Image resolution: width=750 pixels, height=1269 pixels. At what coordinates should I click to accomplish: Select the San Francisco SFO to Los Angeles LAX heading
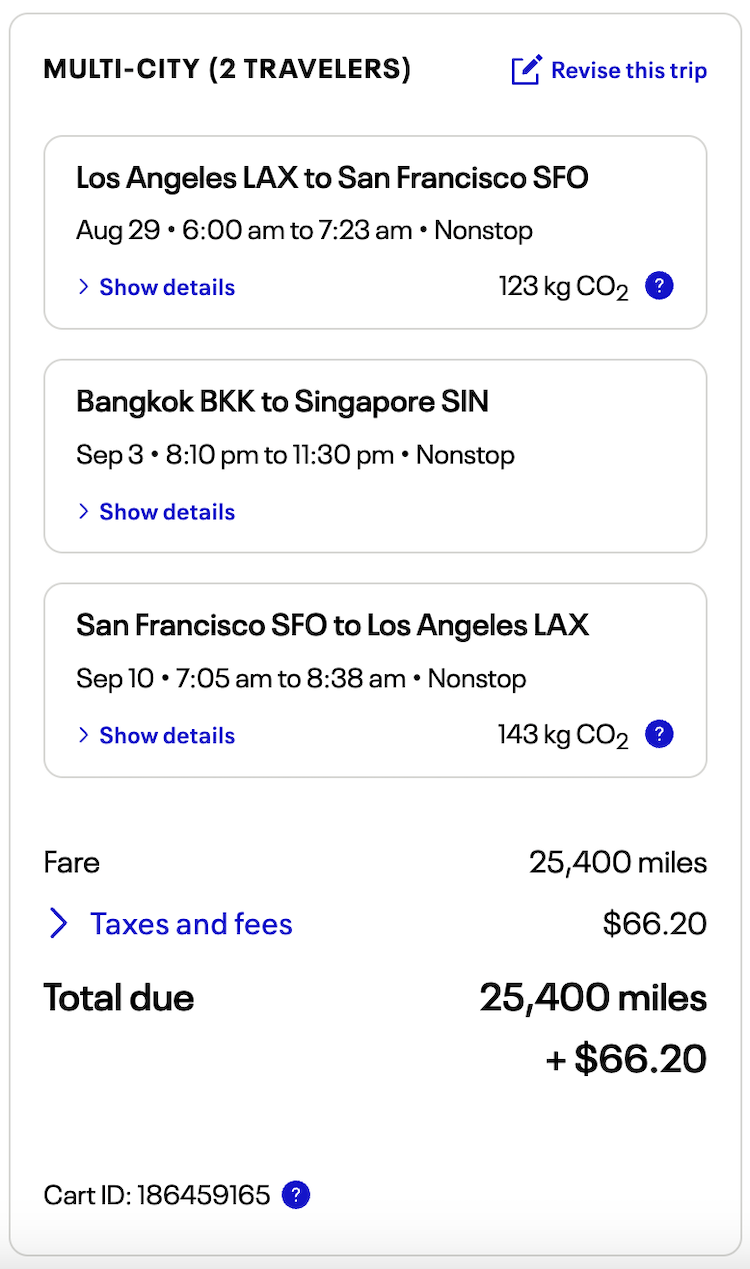(332, 626)
